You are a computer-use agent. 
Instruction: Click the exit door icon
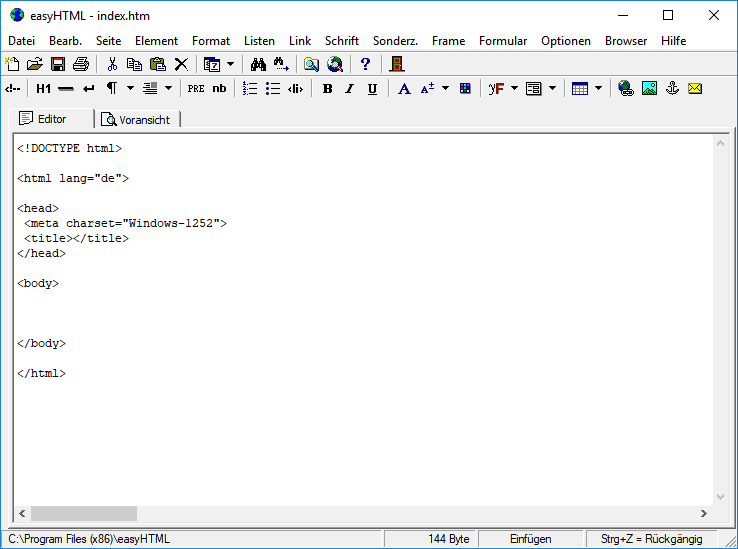pos(397,64)
